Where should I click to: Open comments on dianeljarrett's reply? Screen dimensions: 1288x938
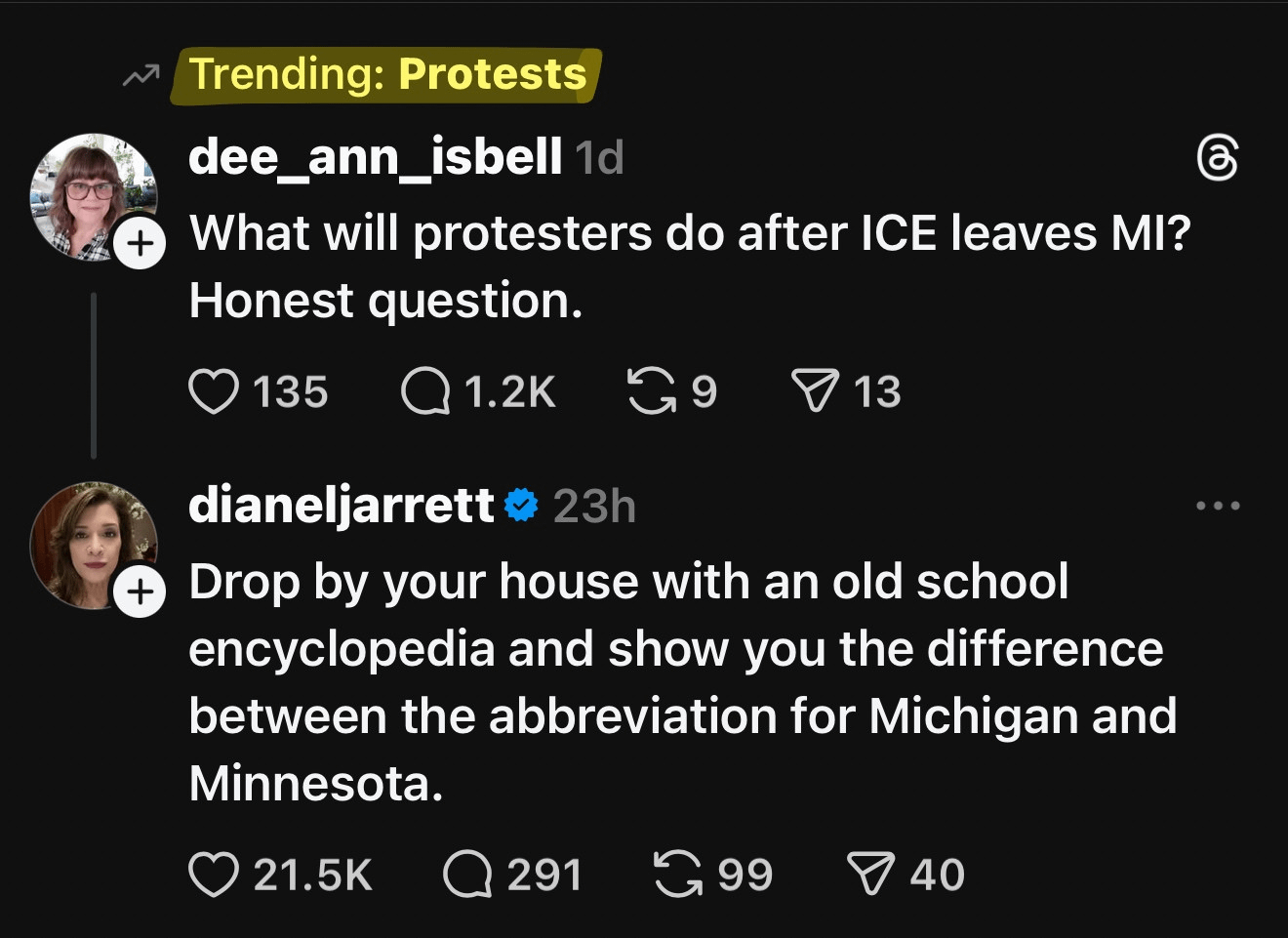(x=467, y=874)
